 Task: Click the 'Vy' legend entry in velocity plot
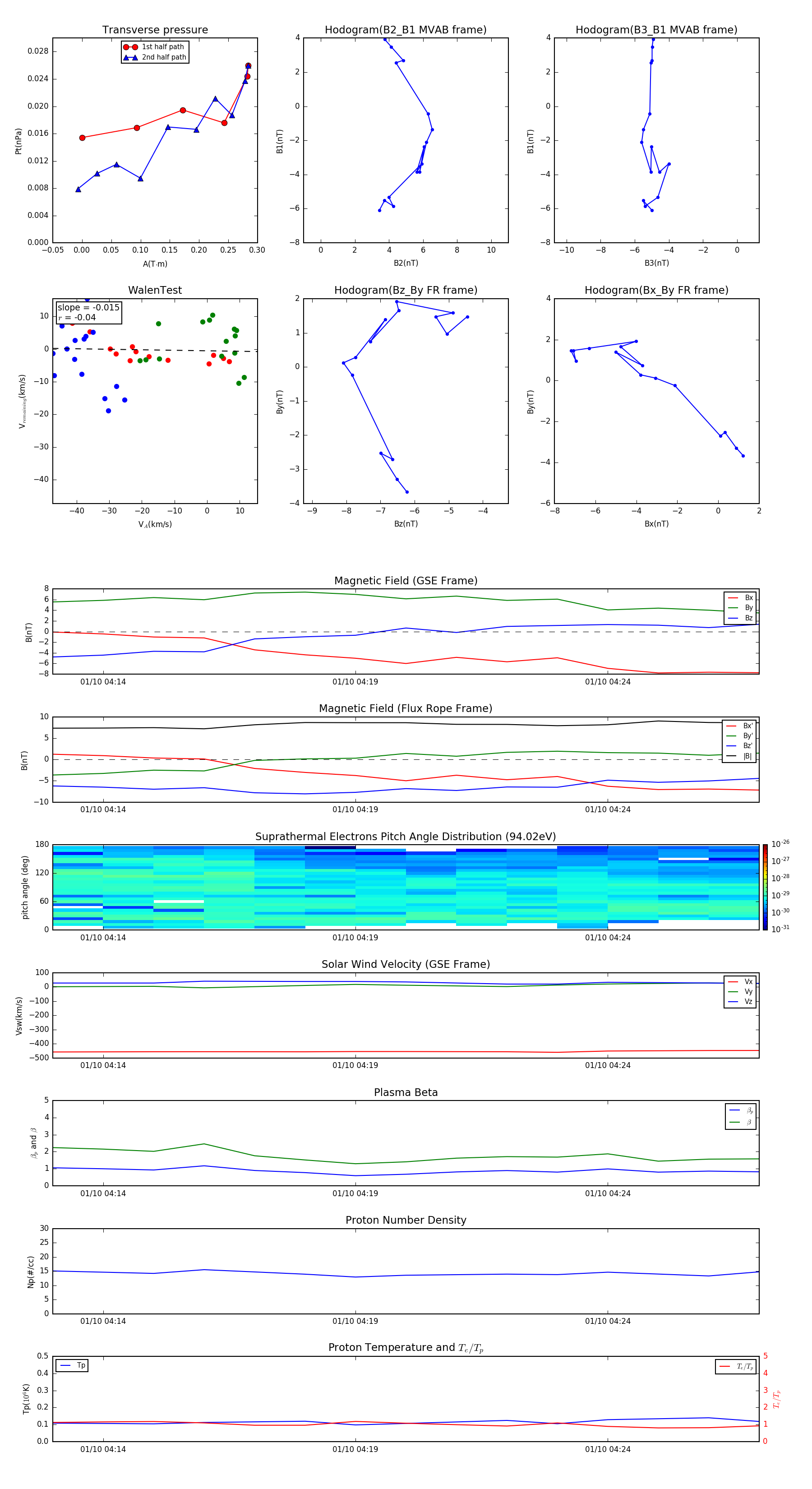(740, 991)
